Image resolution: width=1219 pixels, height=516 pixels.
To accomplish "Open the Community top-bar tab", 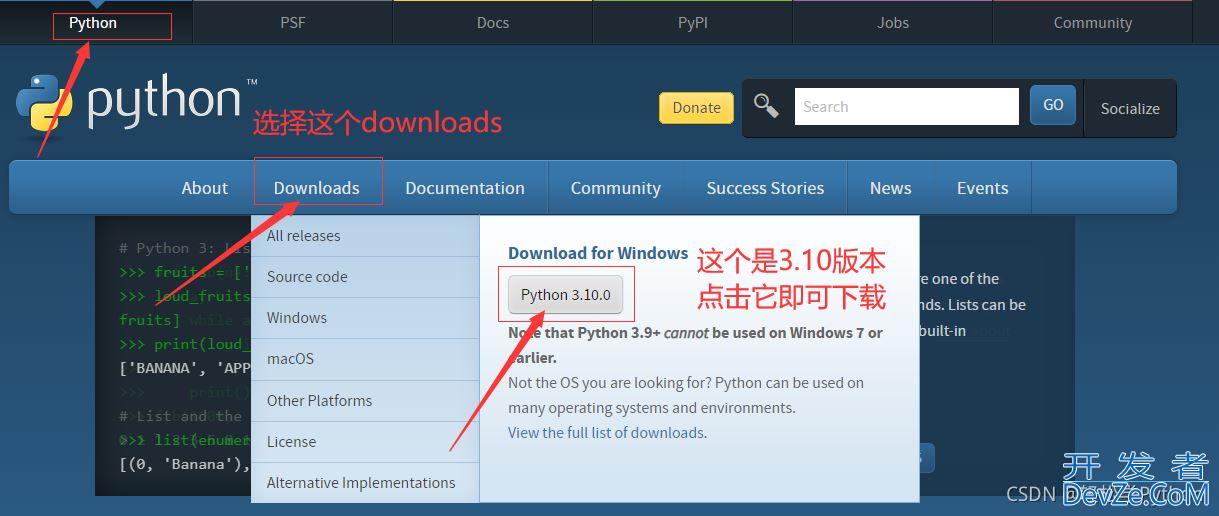I will (1093, 22).
